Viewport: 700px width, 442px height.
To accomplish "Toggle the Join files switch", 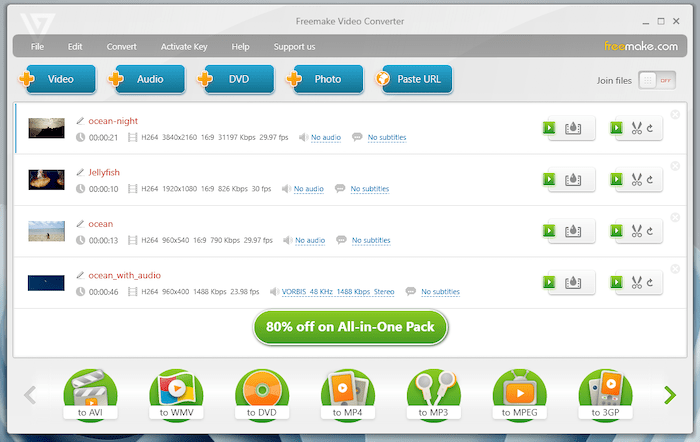I will [657, 80].
